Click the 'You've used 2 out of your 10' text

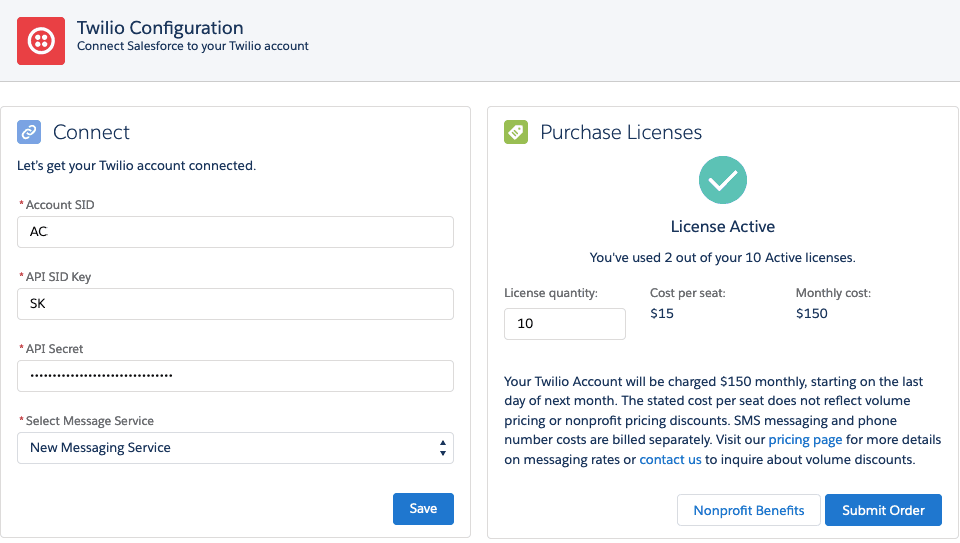(722, 258)
